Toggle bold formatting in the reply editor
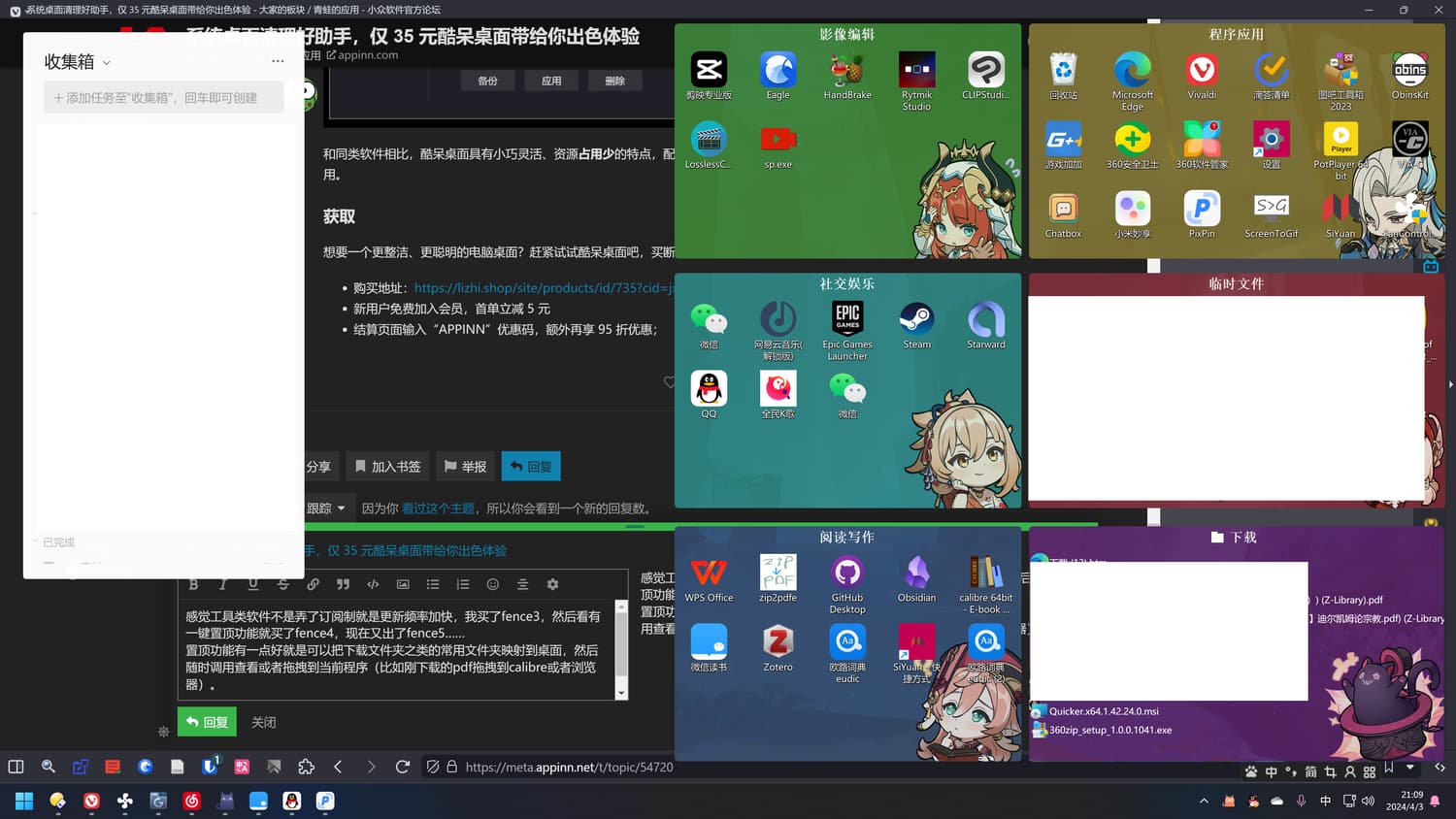Image resolution: width=1456 pixels, height=819 pixels. tap(193, 584)
